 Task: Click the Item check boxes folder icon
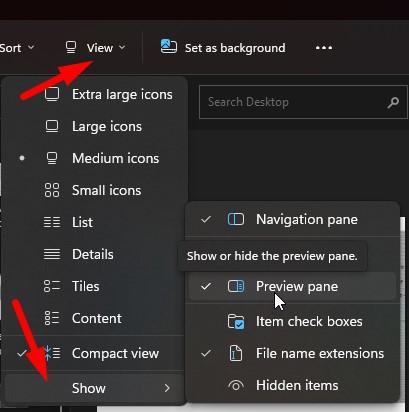point(236,322)
